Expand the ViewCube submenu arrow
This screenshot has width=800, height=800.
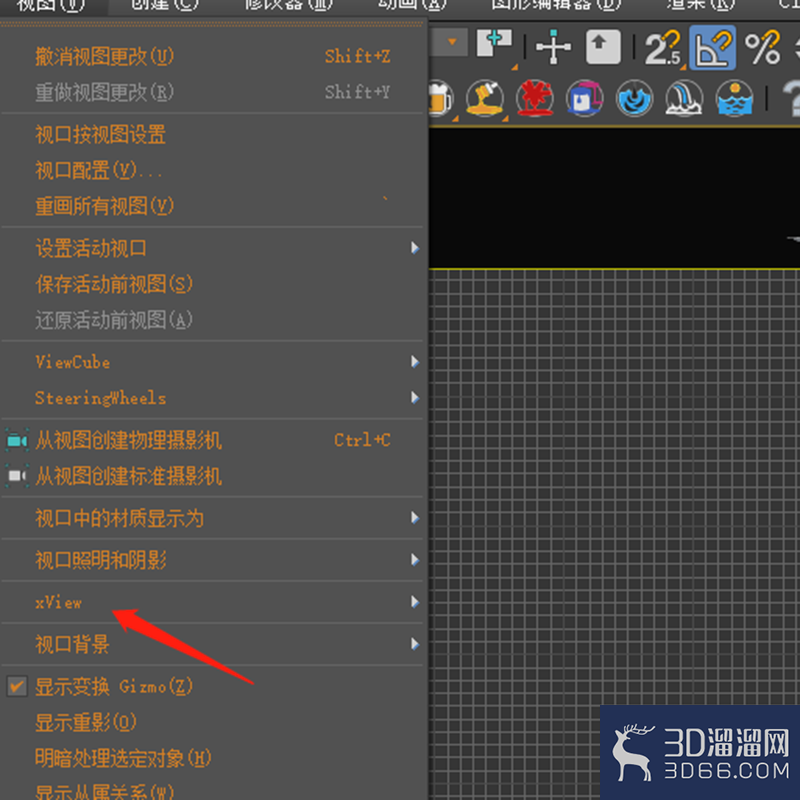[x=415, y=362]
